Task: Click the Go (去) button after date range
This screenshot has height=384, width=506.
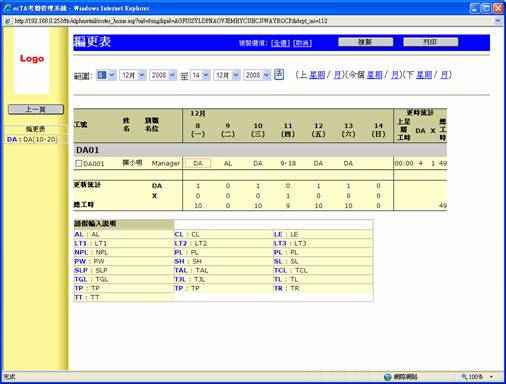Action: (279, 74)
